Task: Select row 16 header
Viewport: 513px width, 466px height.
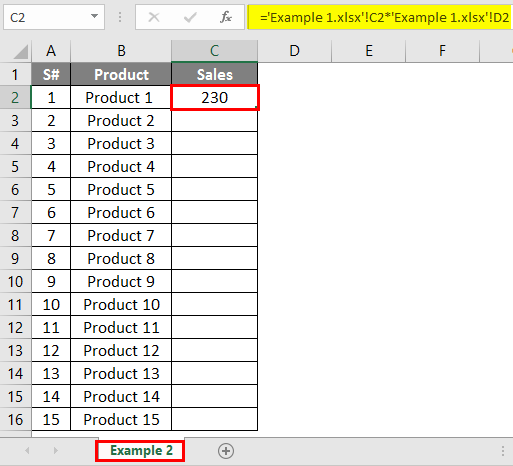Action: [x=15, y=419]
